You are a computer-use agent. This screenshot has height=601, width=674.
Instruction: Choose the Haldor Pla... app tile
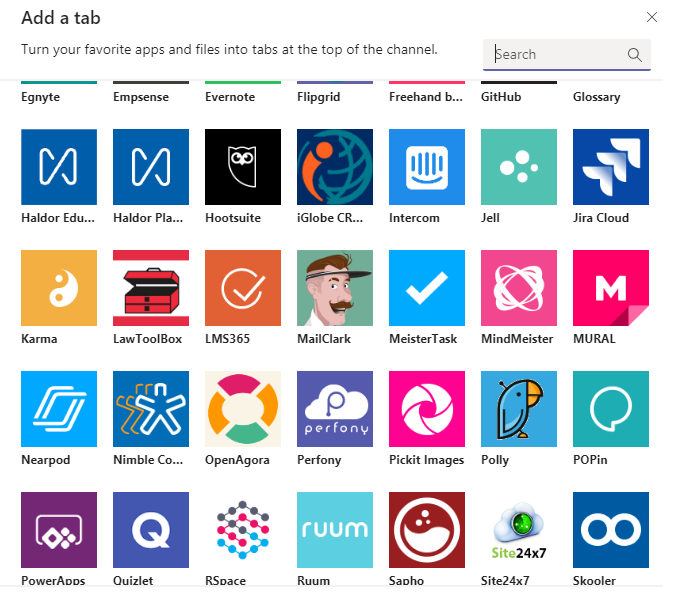(153, 169)
